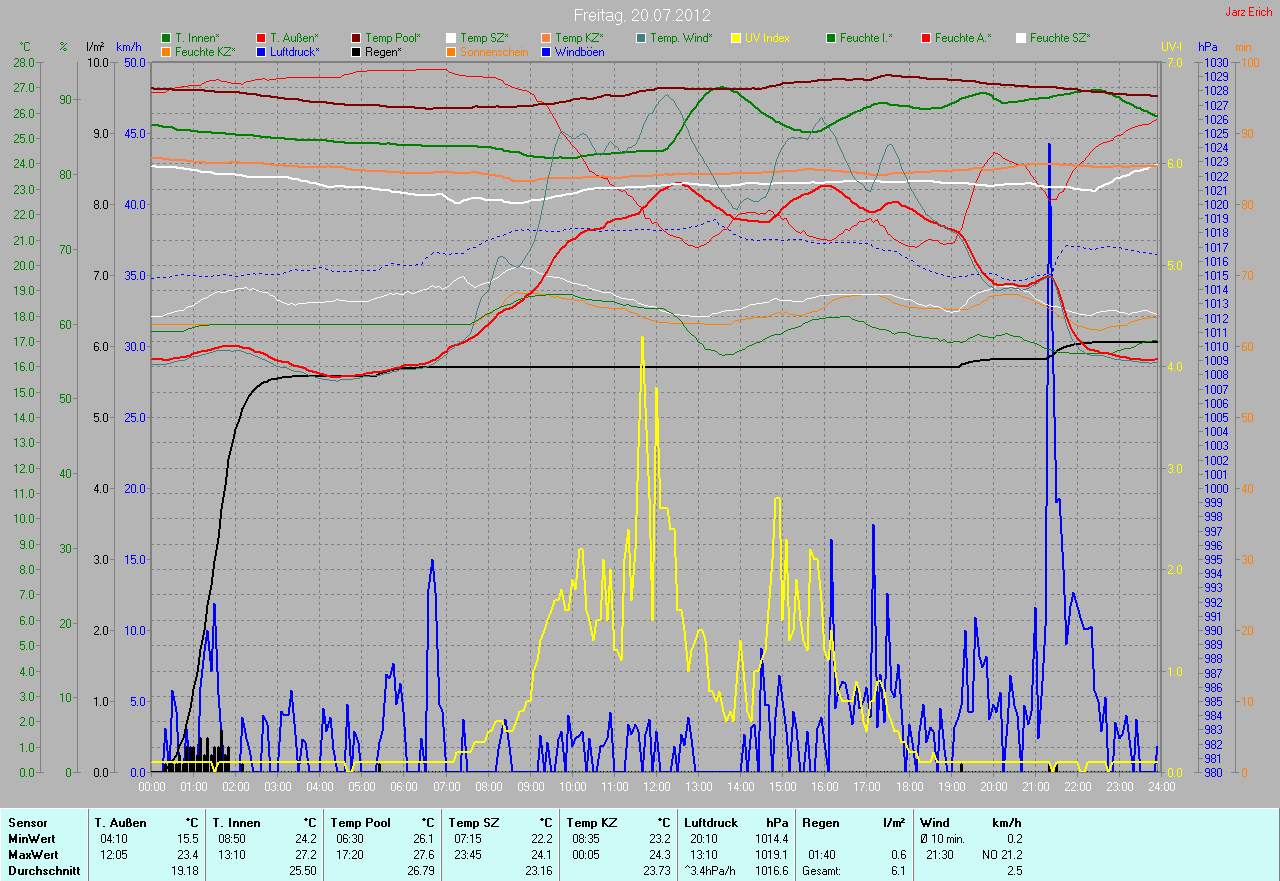The height and width of the screenshot is (881, 1280).
Task: Click the T. Außen maximum value '23.4'
Action: [188, 855]
